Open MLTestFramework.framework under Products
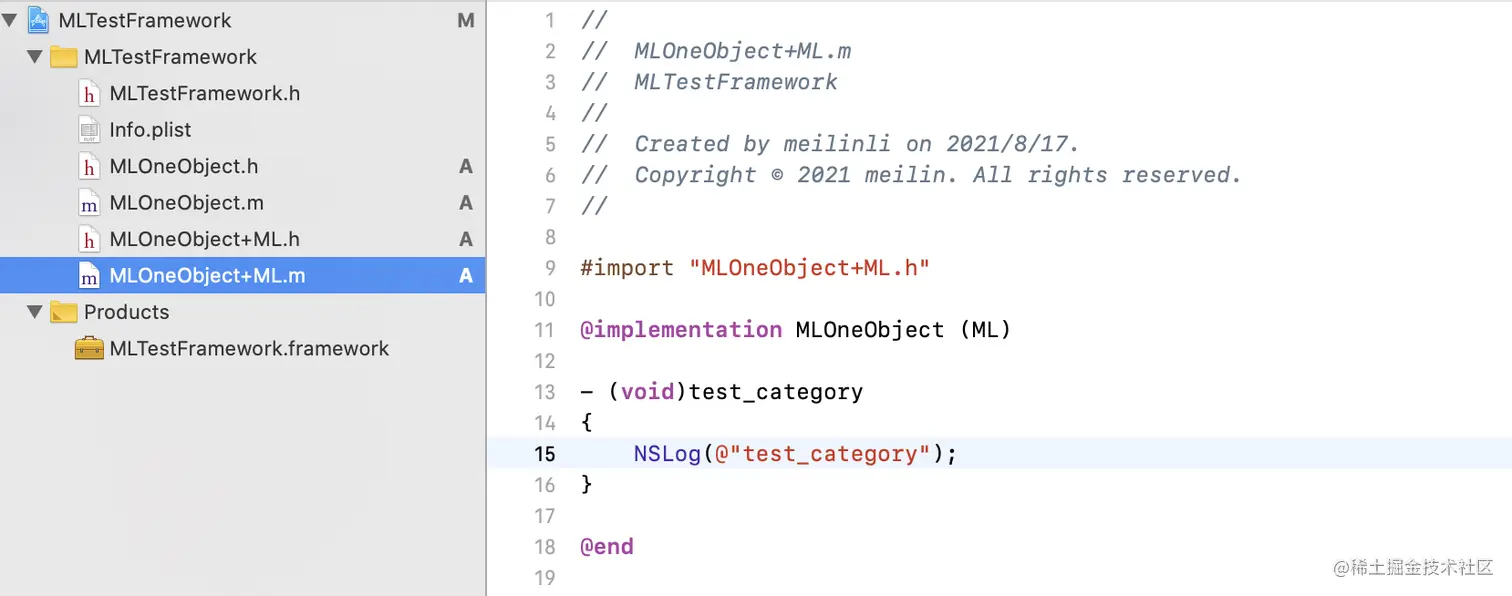 pos(249,349)
